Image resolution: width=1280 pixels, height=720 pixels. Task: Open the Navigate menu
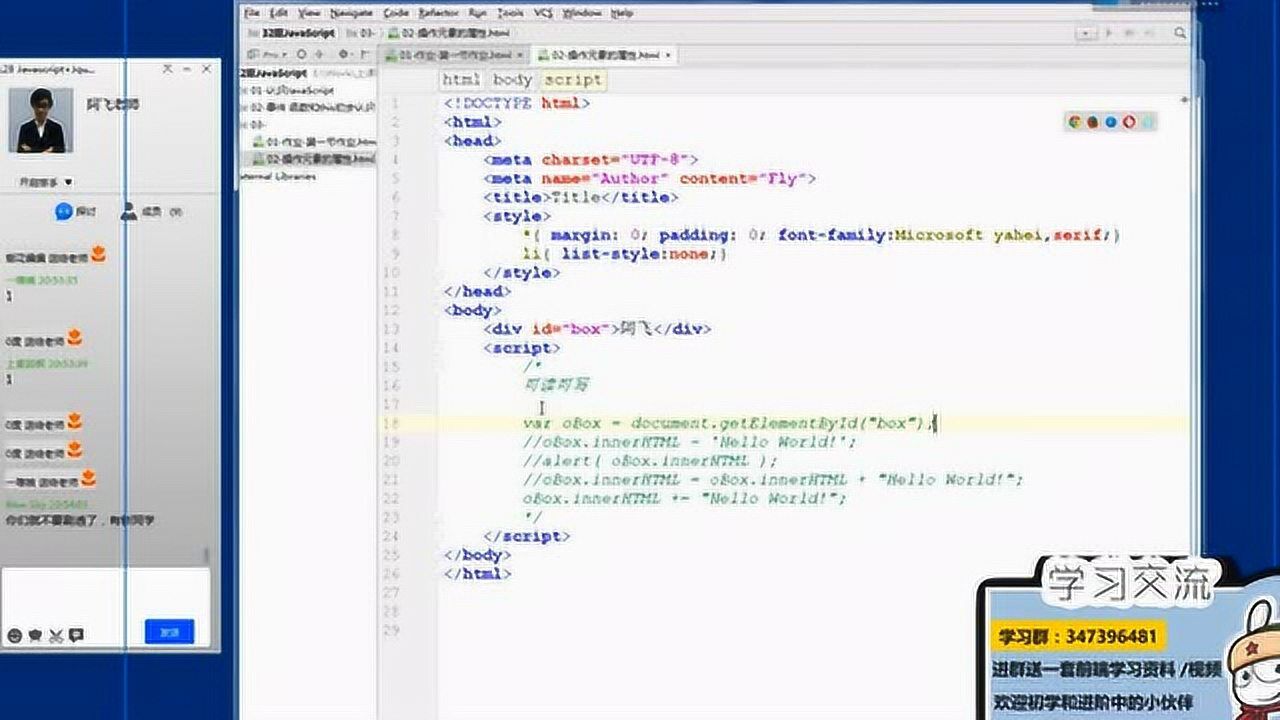coord(351,13)
